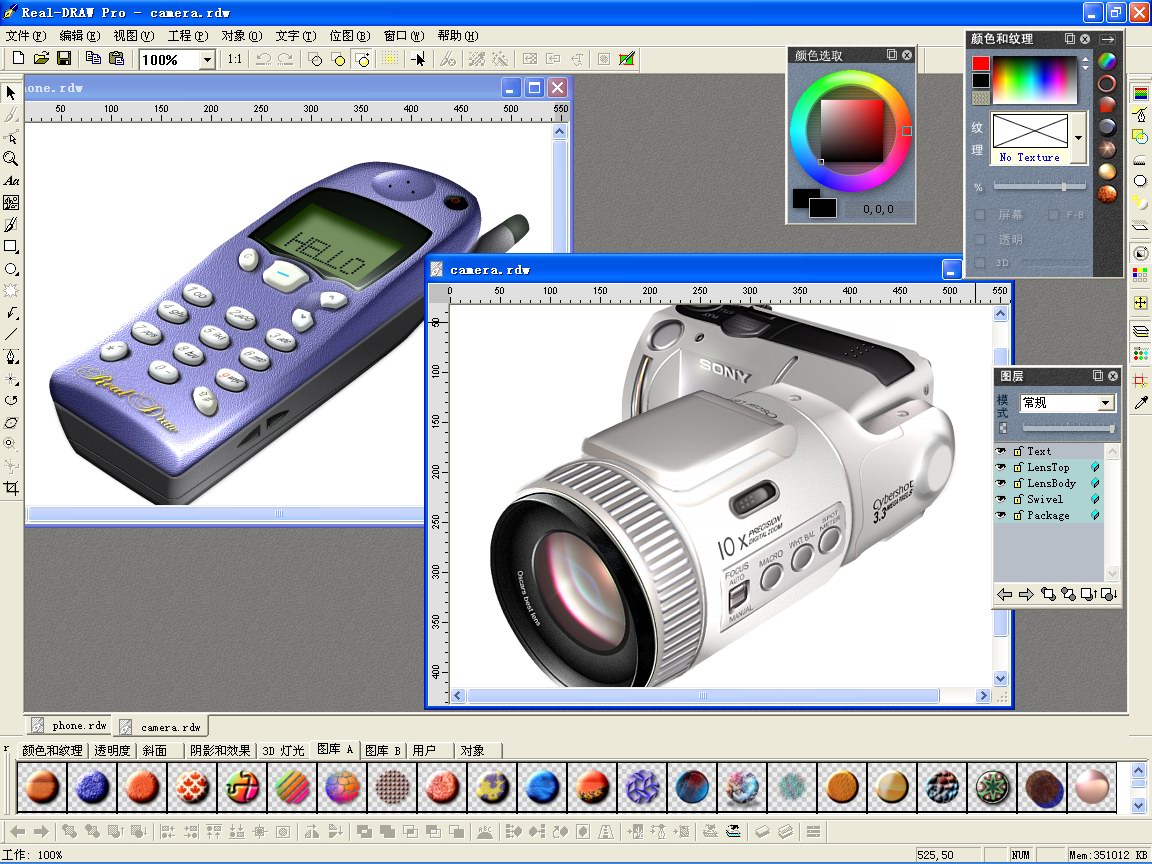Image resolution: width=1152 pixels, height=864 pixels.
Task: Open the 文件 menu
Action: pos(26,35)
